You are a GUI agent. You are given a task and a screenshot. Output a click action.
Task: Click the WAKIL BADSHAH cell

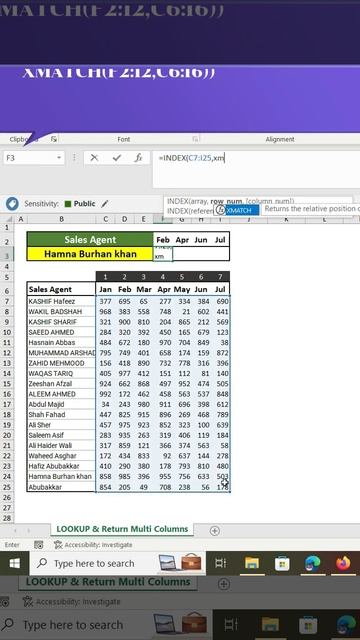(61, 311)
